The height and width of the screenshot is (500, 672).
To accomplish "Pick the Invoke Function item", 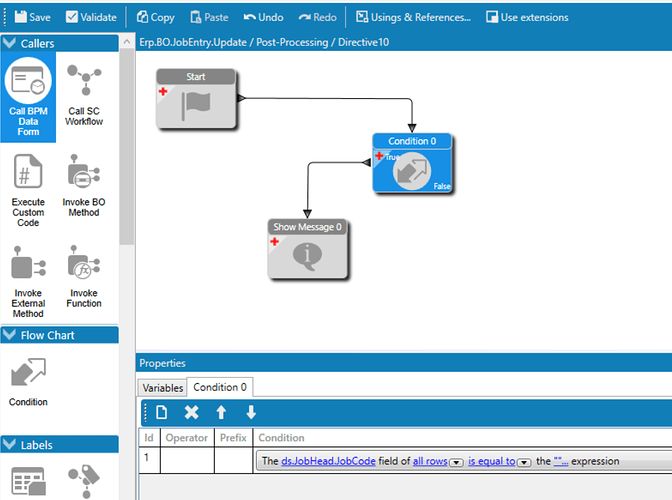I will pyautogui.click(x=84, y=277).
